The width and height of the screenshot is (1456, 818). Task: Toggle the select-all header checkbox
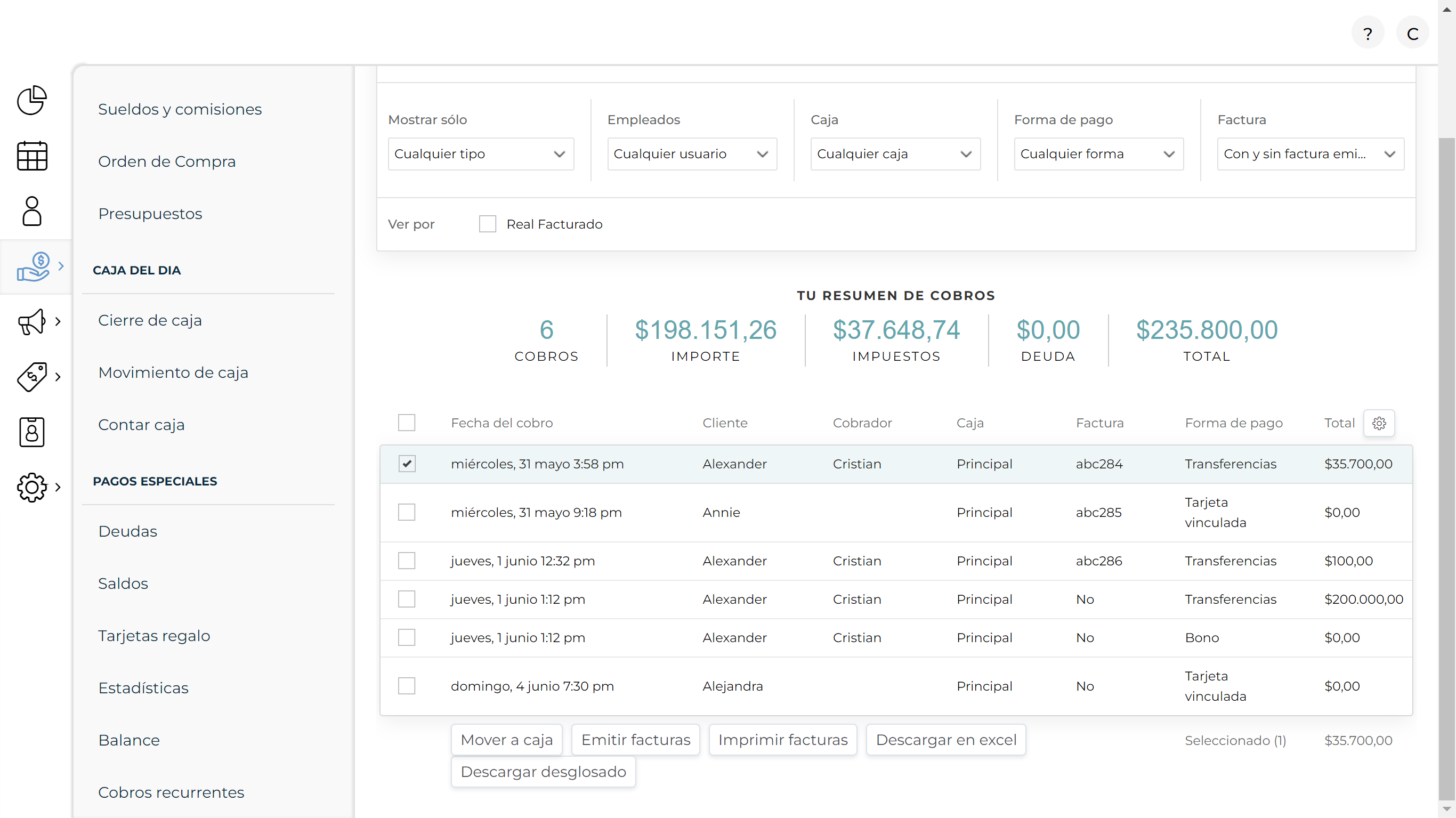point(407,423)
